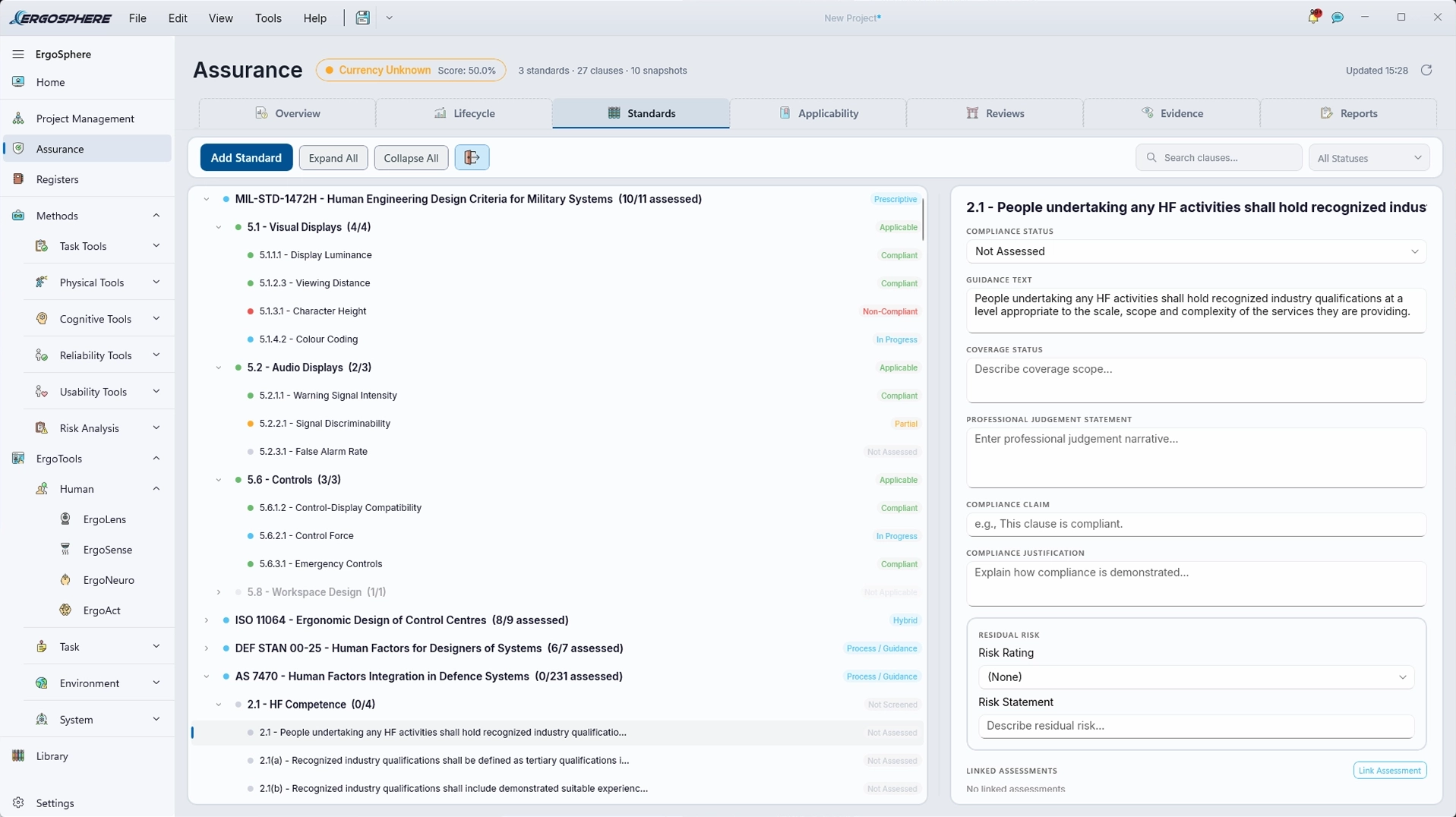
Task: Click the Risk Statement input field
Action: point(1195,726)
